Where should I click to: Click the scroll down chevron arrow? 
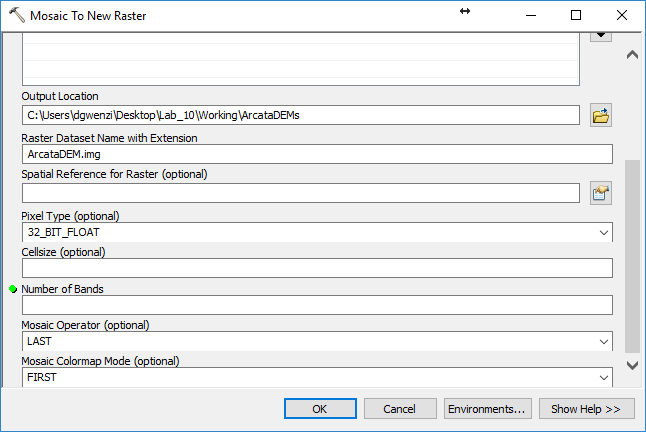pyautogui.click(x=632, y=365)
